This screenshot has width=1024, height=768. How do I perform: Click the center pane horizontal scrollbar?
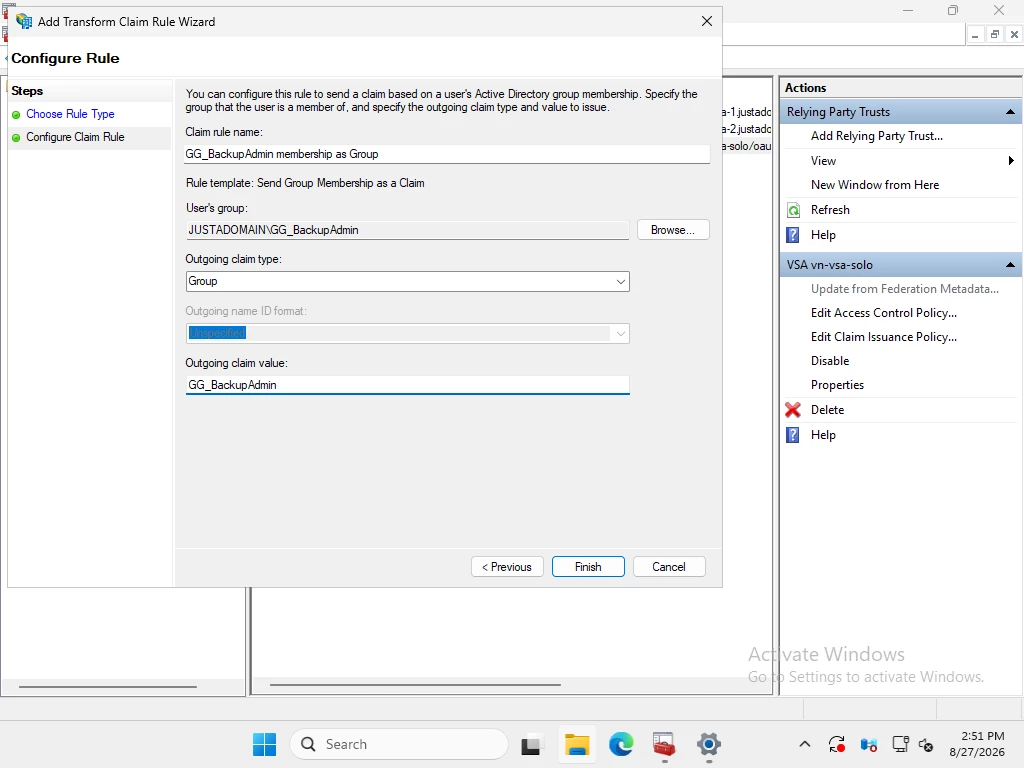pos(415,685)
